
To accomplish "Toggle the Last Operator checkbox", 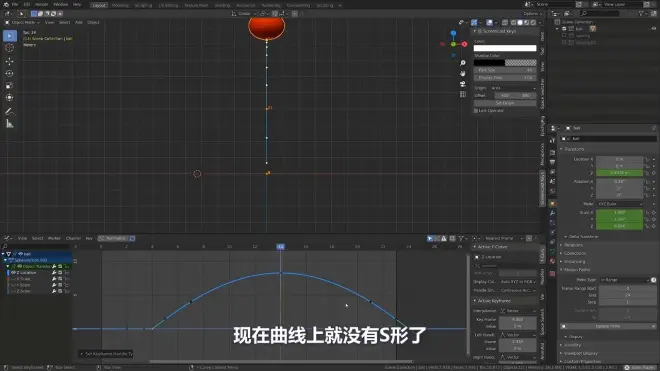I will click(476, 111).
